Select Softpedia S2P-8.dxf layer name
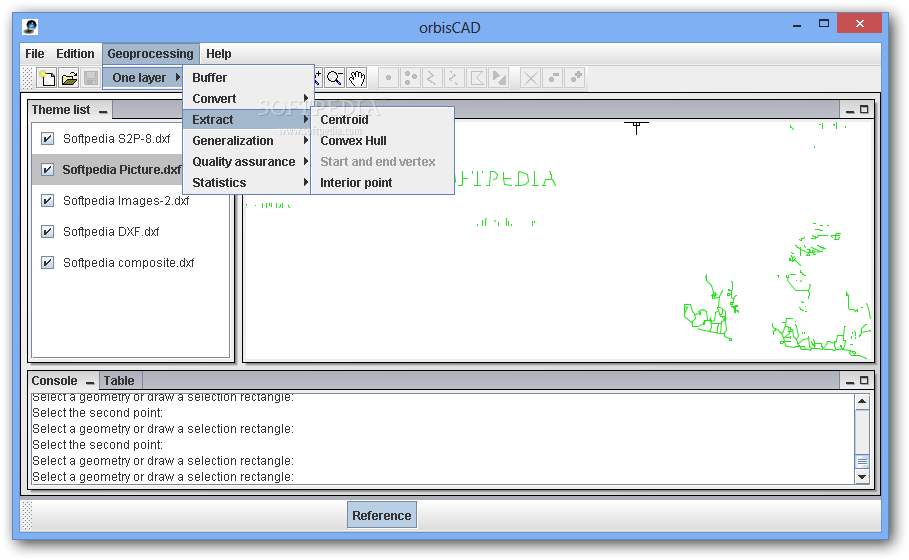 [117, 139]
